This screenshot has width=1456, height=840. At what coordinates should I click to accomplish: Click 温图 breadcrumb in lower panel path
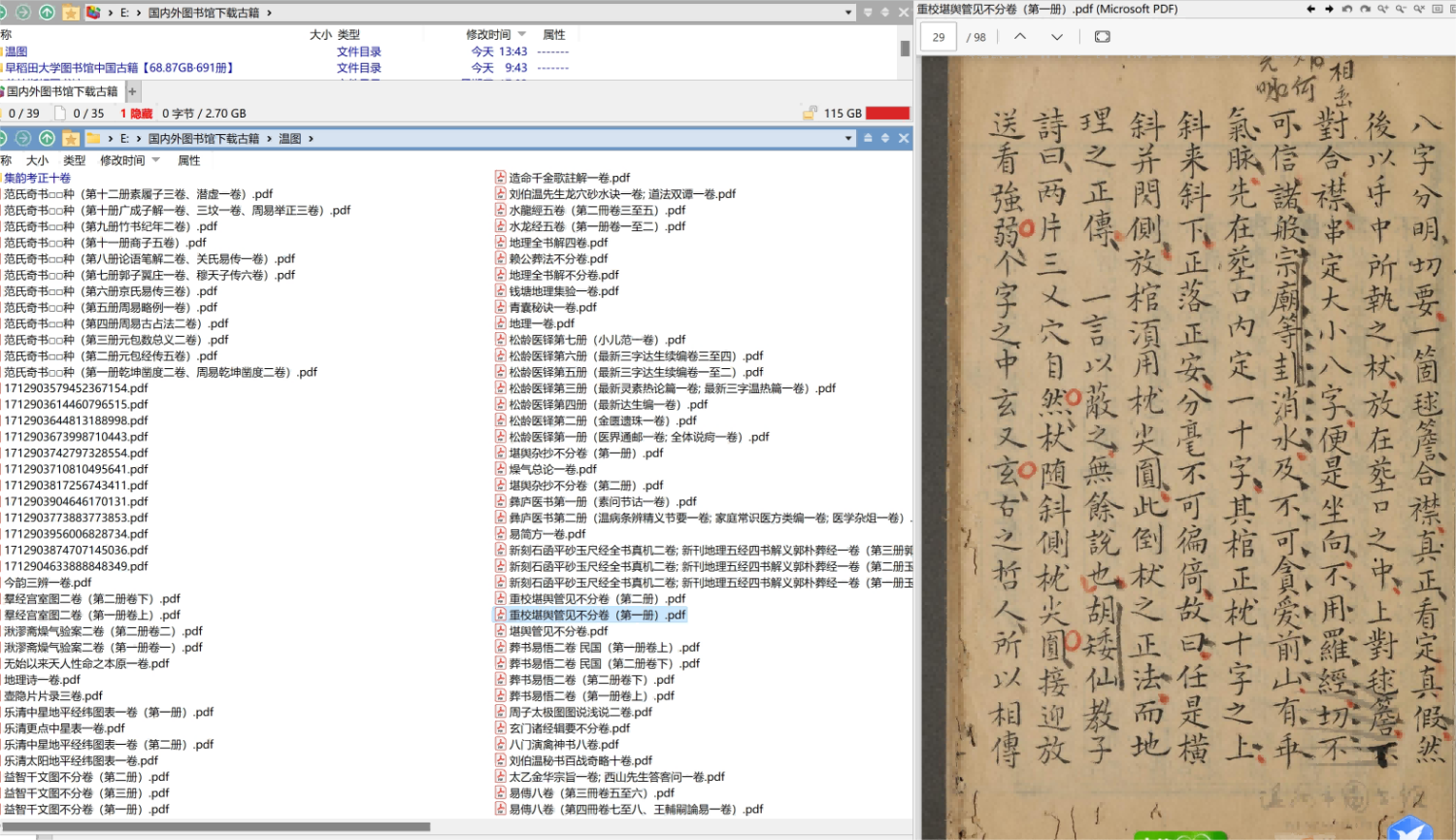coord(290,139)
